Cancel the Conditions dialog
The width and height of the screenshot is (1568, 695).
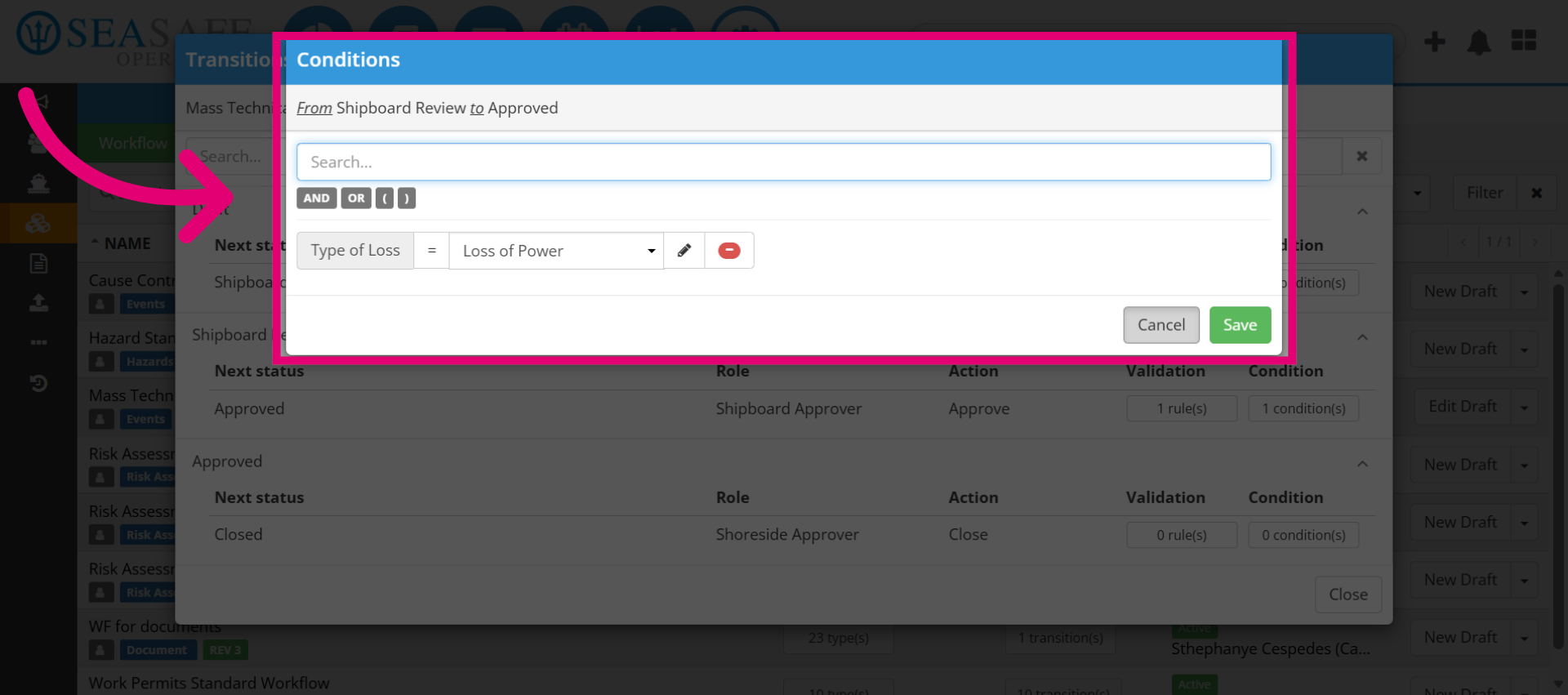(1161, 325)
